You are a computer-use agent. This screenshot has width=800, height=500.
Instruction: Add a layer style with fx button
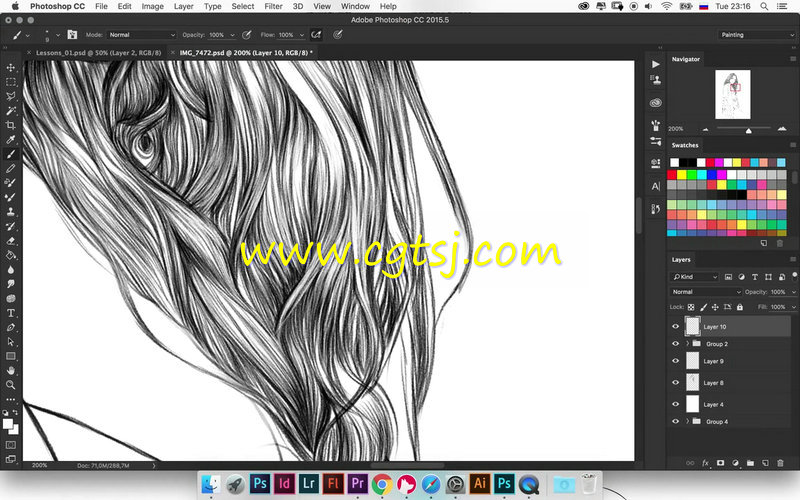click(x=705, y=463)
